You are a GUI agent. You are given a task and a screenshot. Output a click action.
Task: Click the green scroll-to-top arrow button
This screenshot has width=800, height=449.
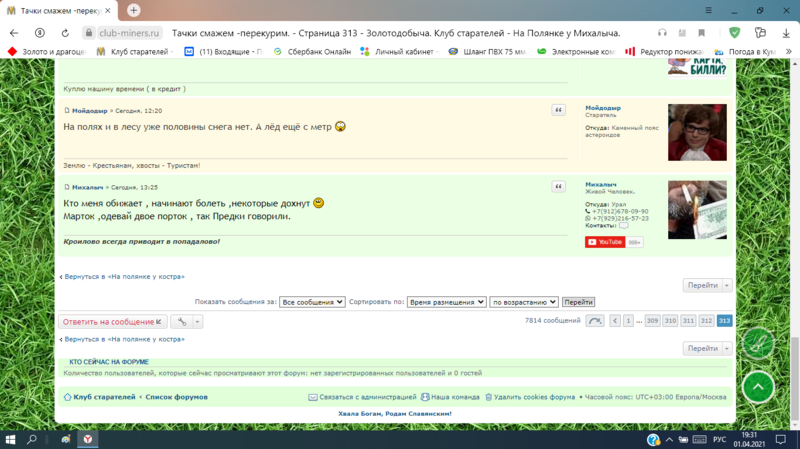pyautogui.click(x=758, y=387)
